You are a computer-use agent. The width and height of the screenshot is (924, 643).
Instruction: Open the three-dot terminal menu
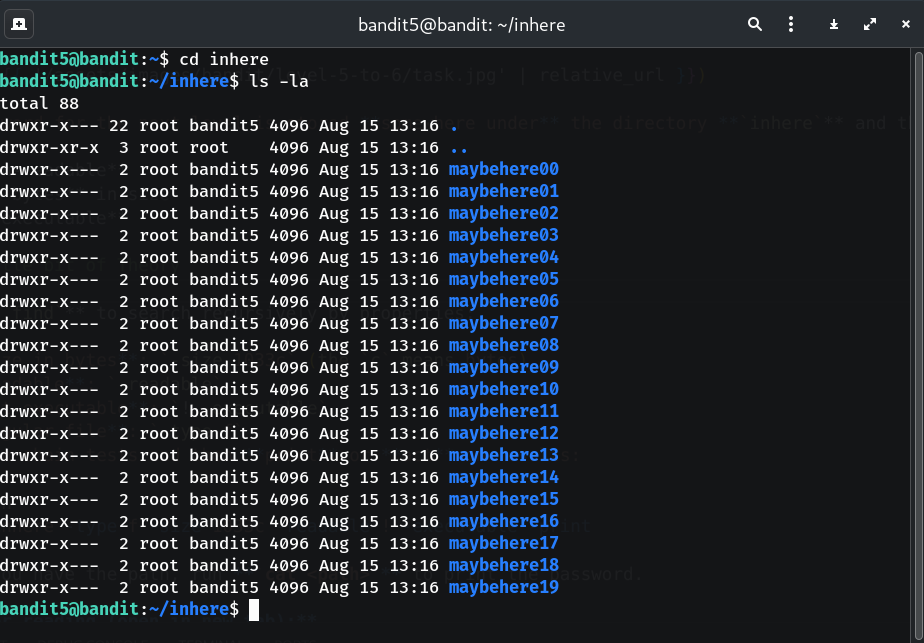[x=791, y=24]
